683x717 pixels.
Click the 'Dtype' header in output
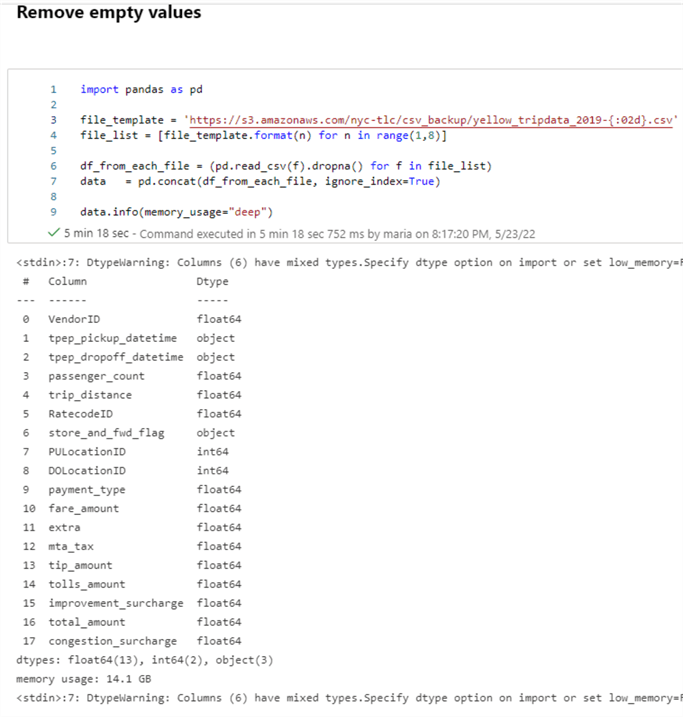pos(212,282)
